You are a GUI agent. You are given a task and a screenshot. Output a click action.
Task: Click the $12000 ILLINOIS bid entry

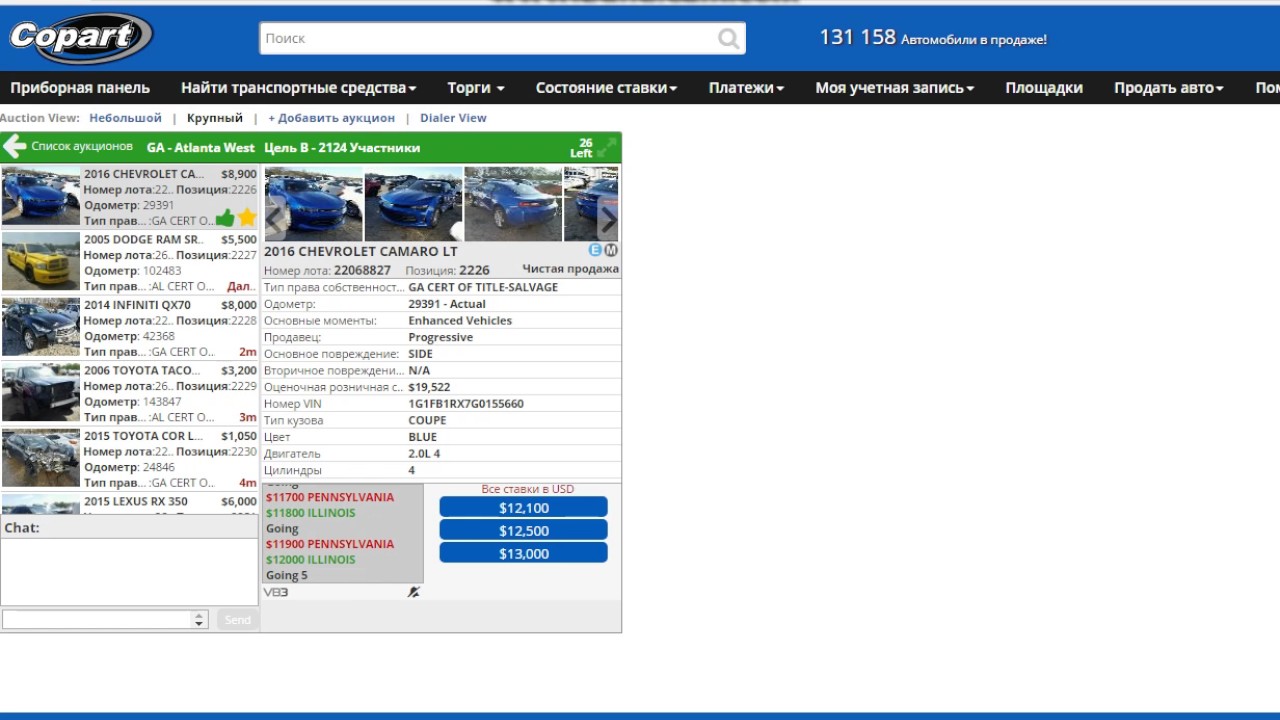point(310,560)
